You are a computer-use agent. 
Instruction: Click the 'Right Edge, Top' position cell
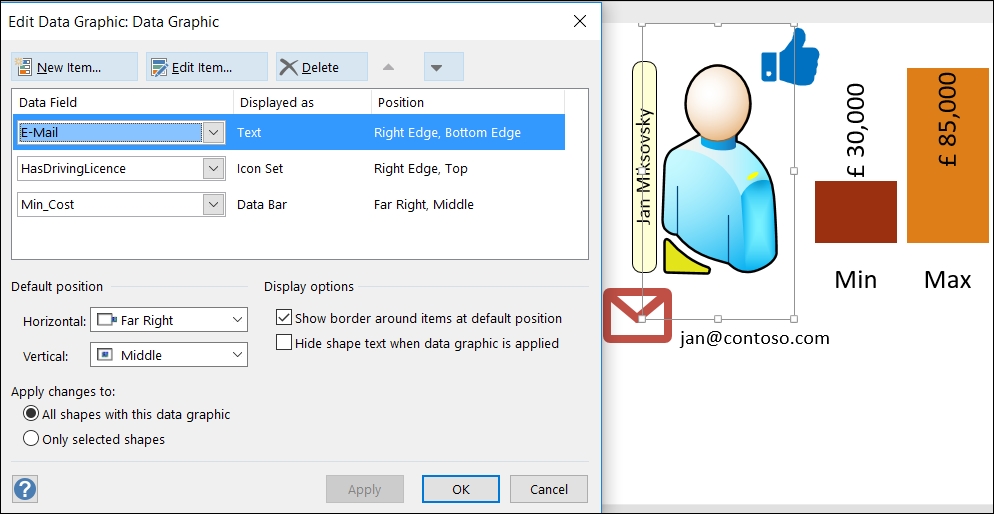click(421, 169)
